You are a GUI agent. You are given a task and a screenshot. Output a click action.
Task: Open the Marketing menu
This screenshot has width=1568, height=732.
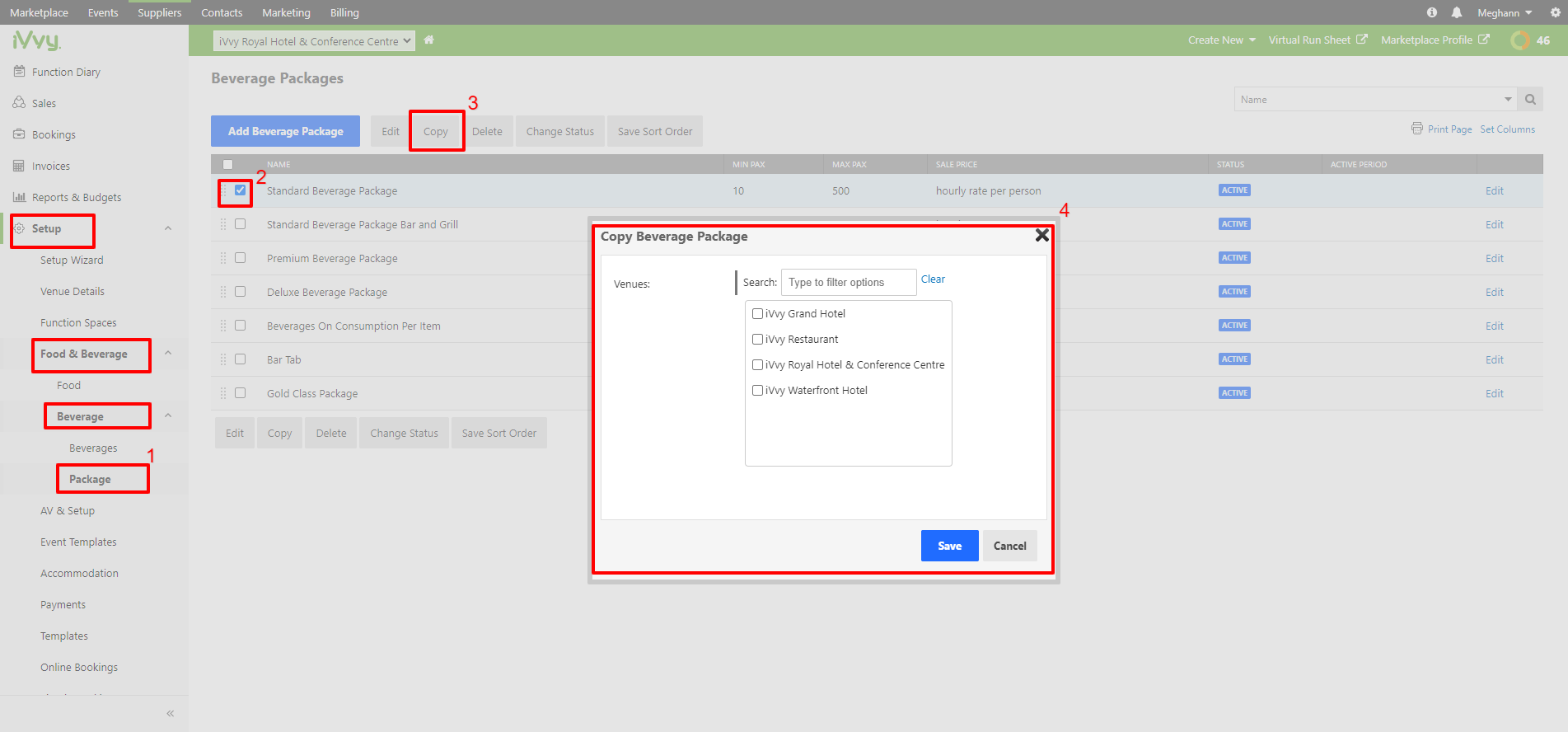(286, 12)
